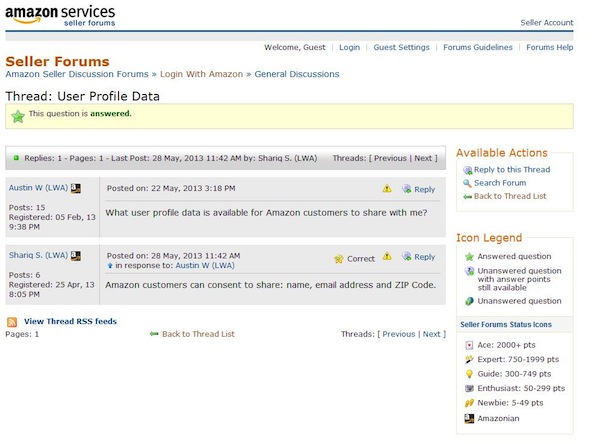Go to Next thread at page bottom

pyautogui.click(x=431, y=334)
